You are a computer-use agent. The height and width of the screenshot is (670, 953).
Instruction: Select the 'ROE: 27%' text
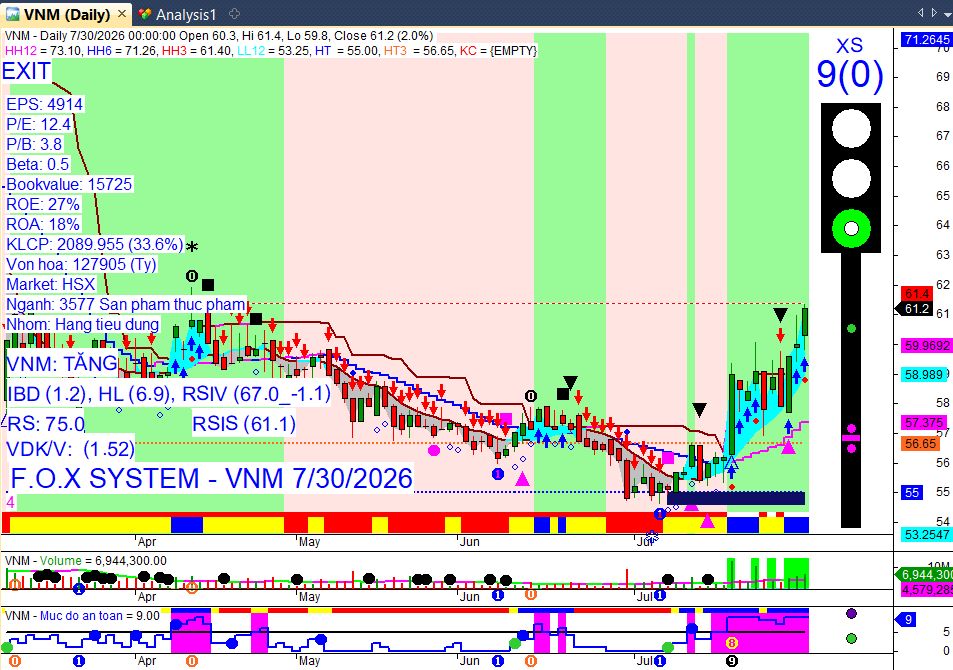(x=43, y=204)
